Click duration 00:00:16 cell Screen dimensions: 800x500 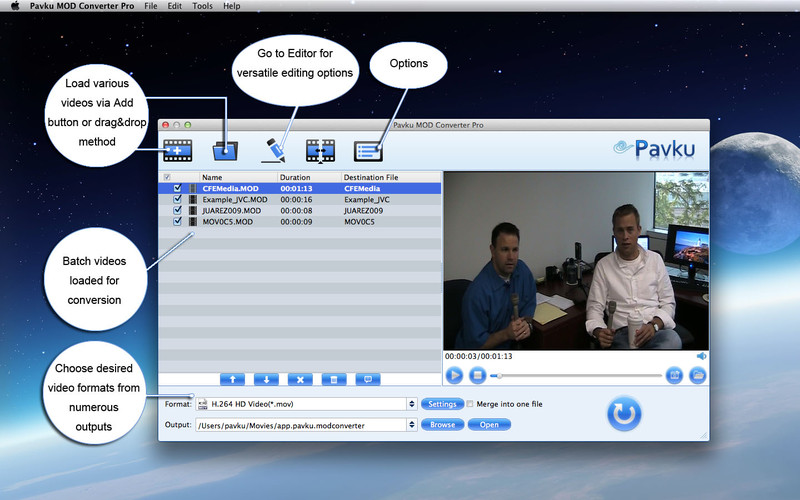[296, 199]
